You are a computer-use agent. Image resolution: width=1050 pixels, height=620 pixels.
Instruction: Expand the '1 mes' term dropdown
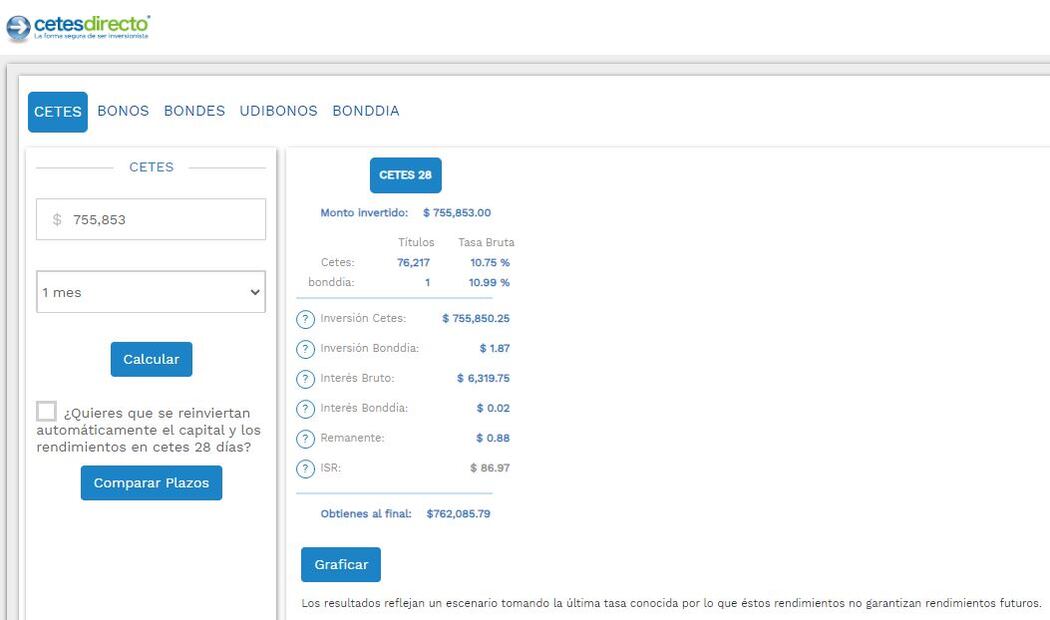tap(151, 292)
